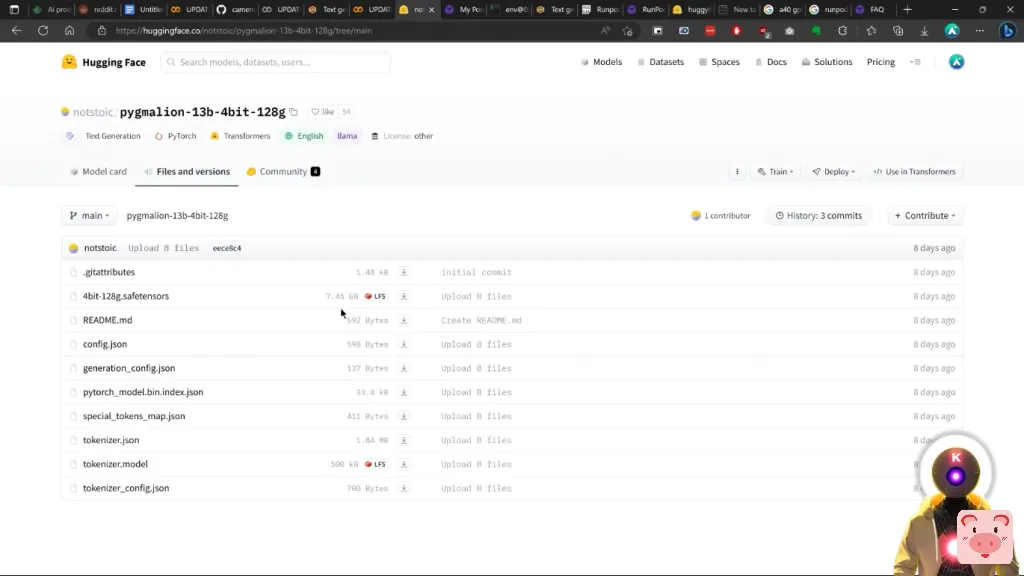
Task: Click the Transformers tag
Action: point(240,136)
